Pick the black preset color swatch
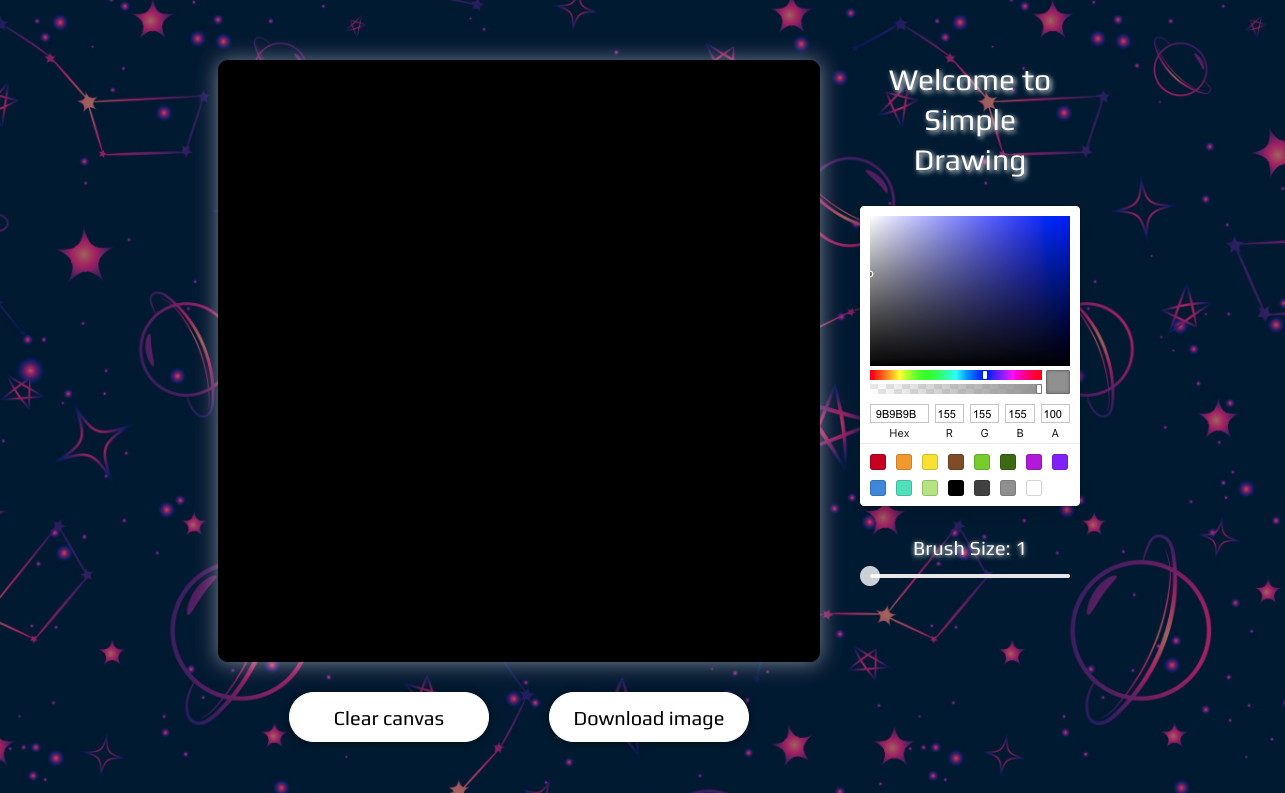Screen dimensions: 1285x793 [956, 488]
